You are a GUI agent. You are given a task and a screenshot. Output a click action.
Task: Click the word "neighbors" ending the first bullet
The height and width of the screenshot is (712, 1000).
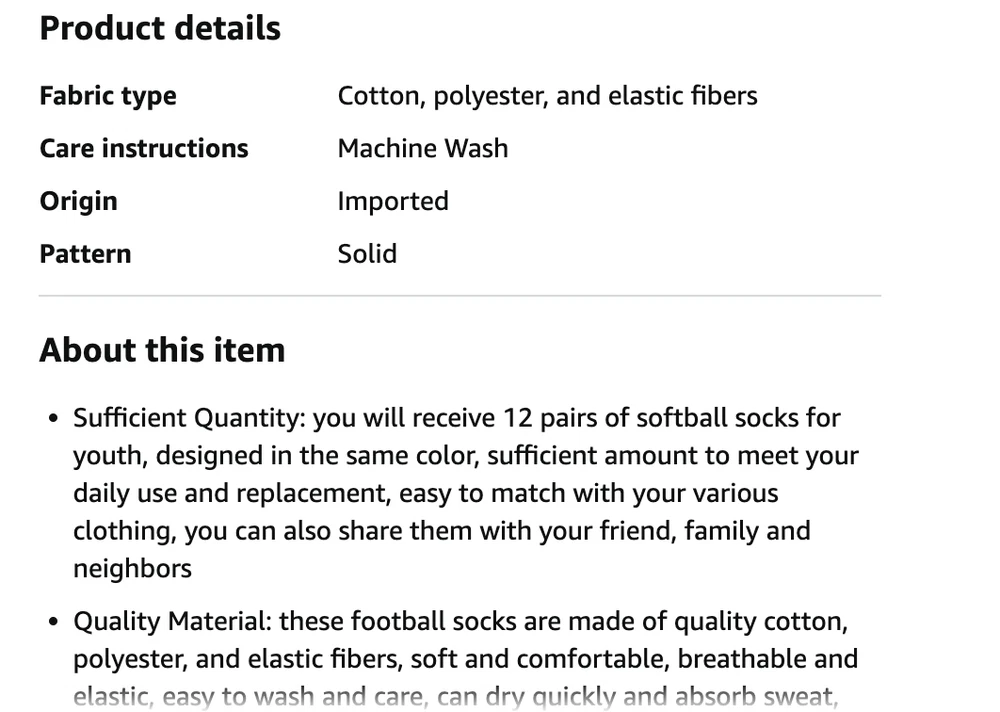[132, 569]
